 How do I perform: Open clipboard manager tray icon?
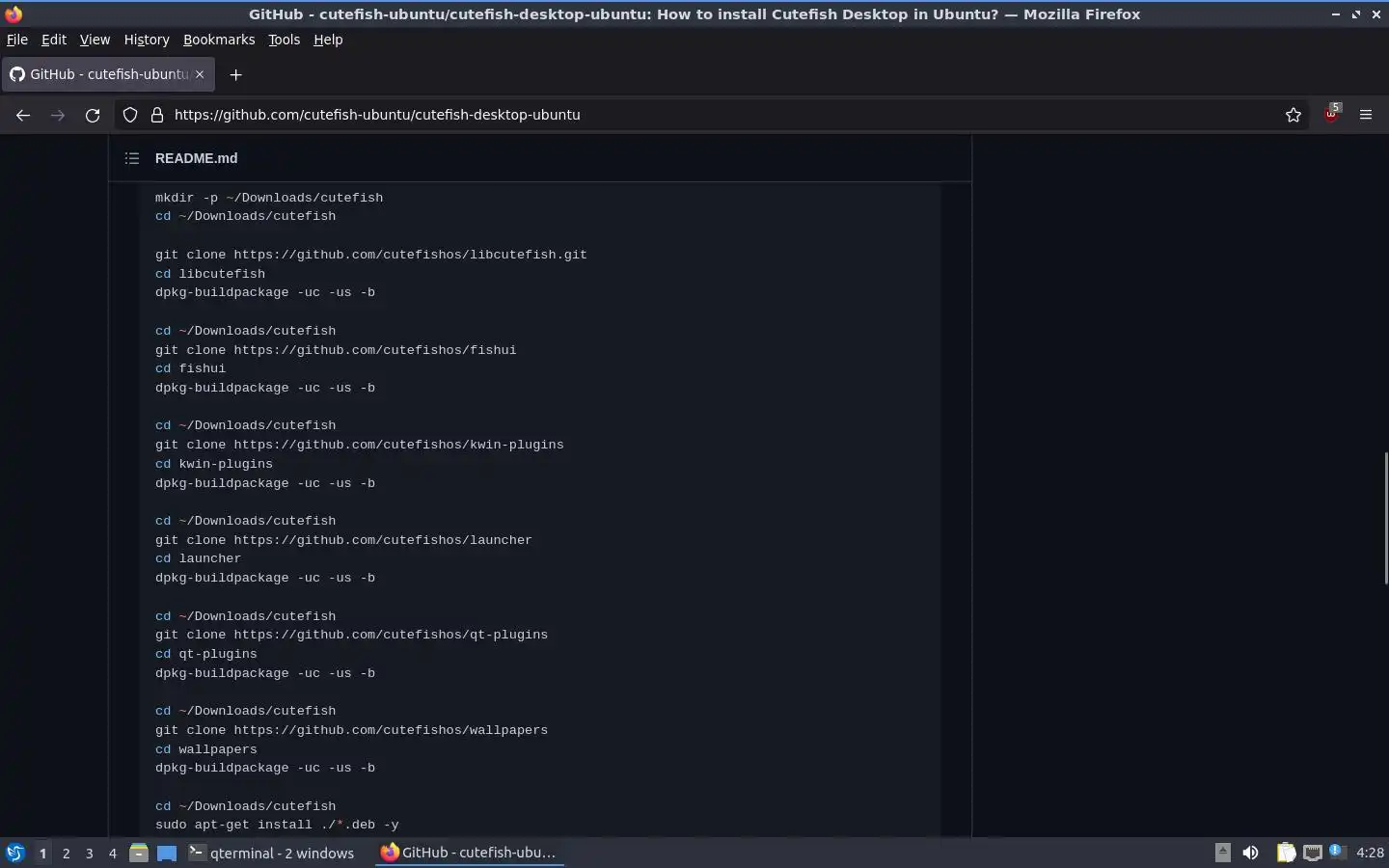(1286, 853)
